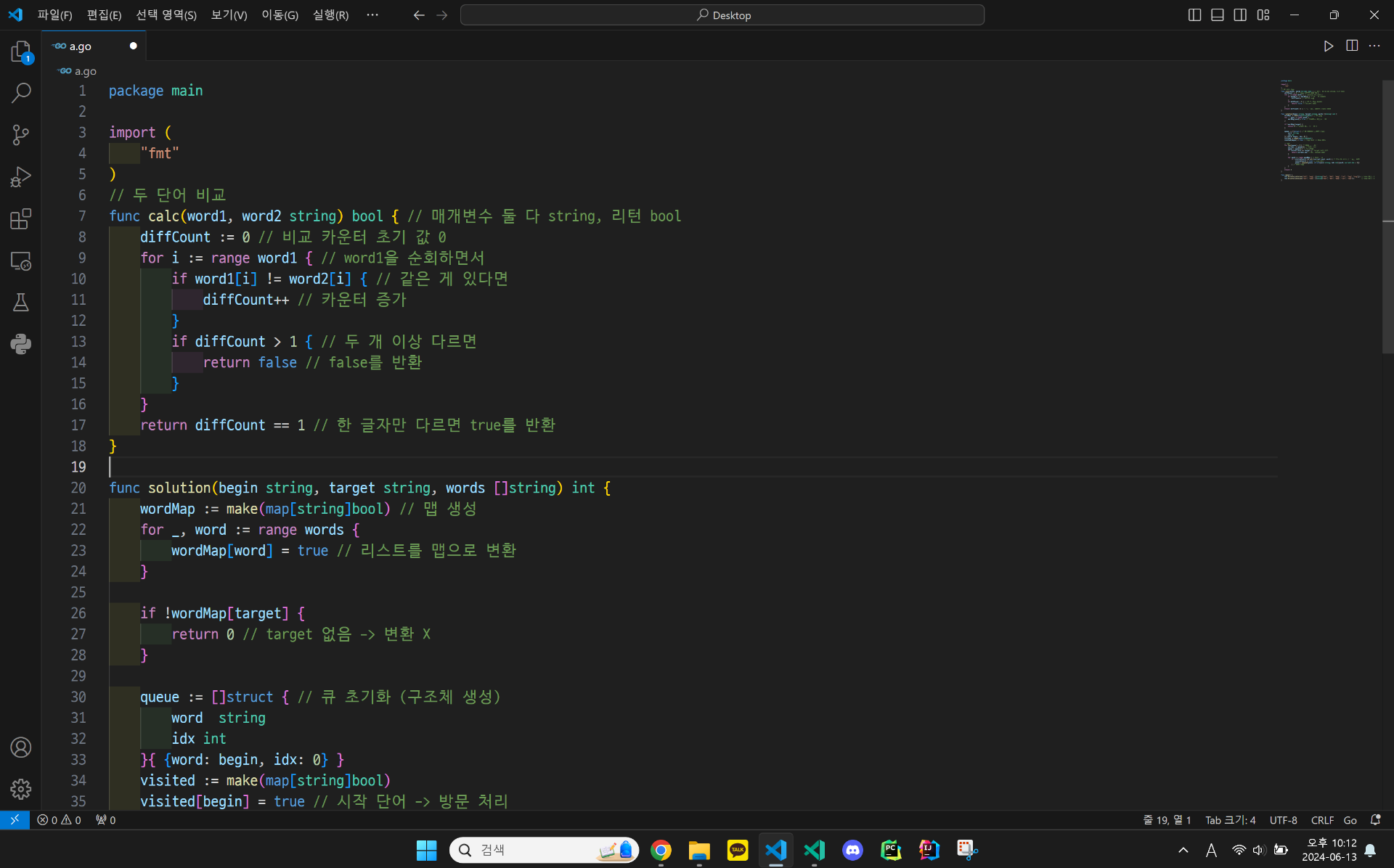Image resolution: width=1394 pixels, height=868 pixels.
Task: Open the 선택 영역(S) menu
Action: point(166,15)
